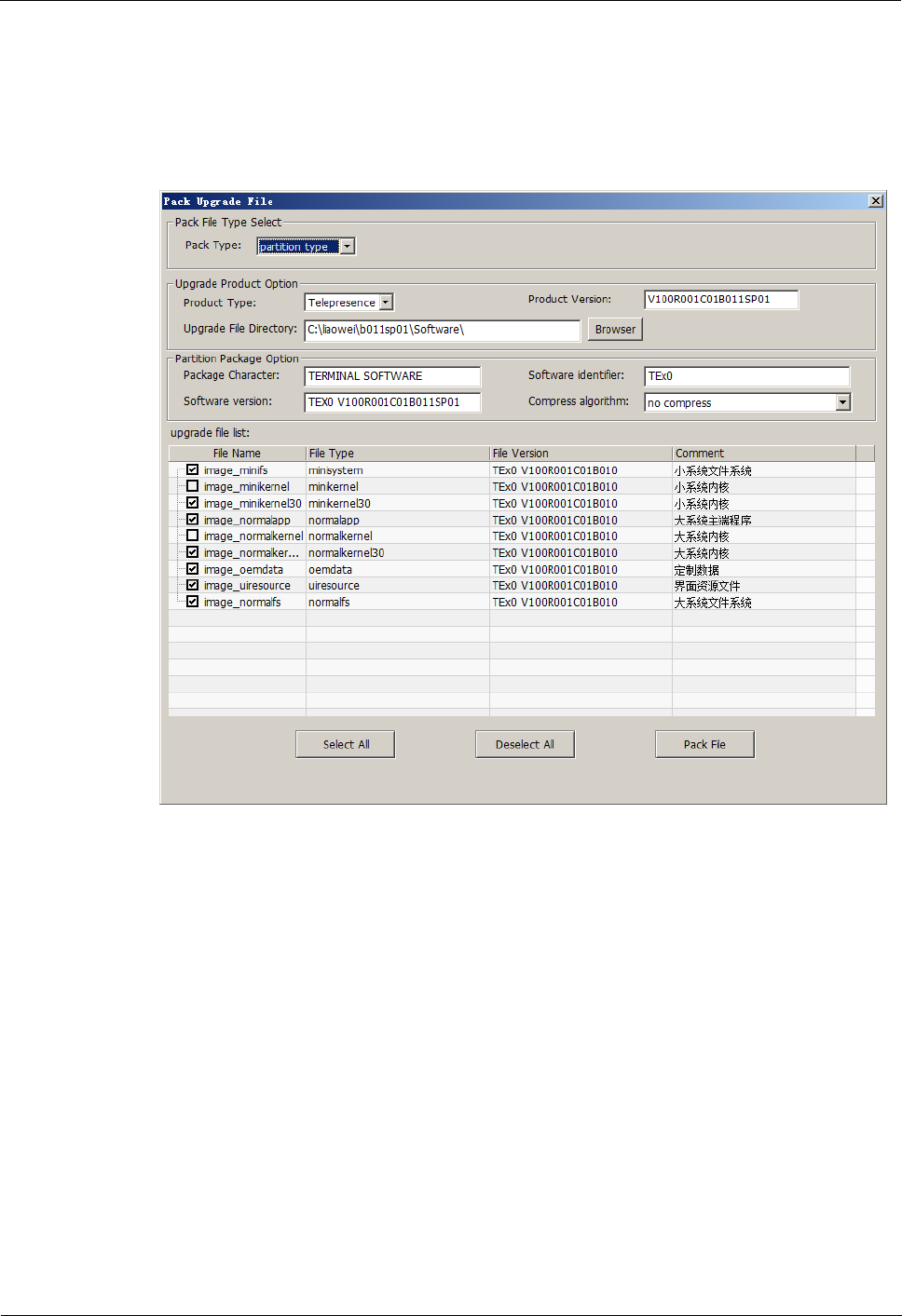Check the image_minikernel checkbox
This screenshot has height=1316, width=902.
pyautogui.click(x=192, y=486)
